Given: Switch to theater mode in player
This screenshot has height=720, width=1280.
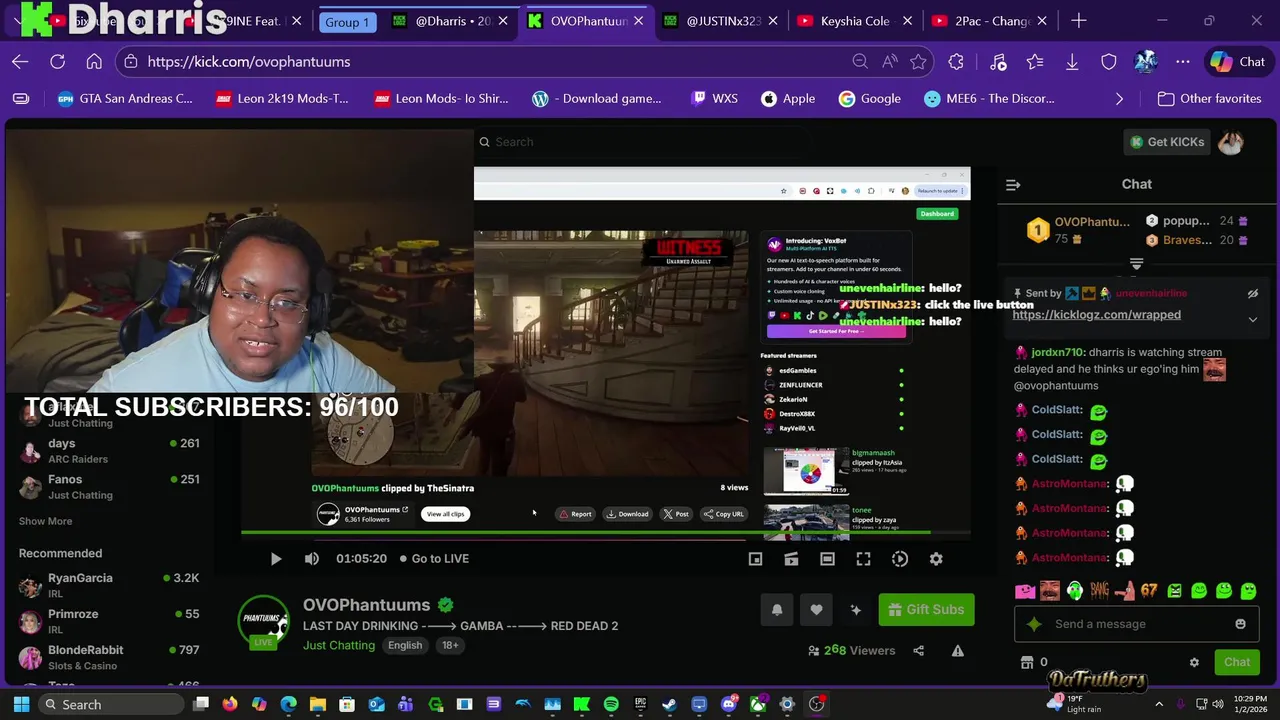Looking at the screenshot, I should (x=827, y=559).
